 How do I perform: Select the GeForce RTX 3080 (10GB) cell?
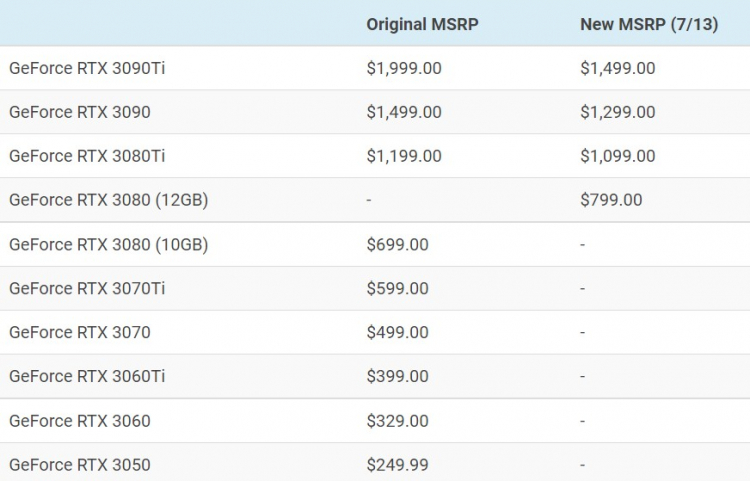click(x=108, y=244)
